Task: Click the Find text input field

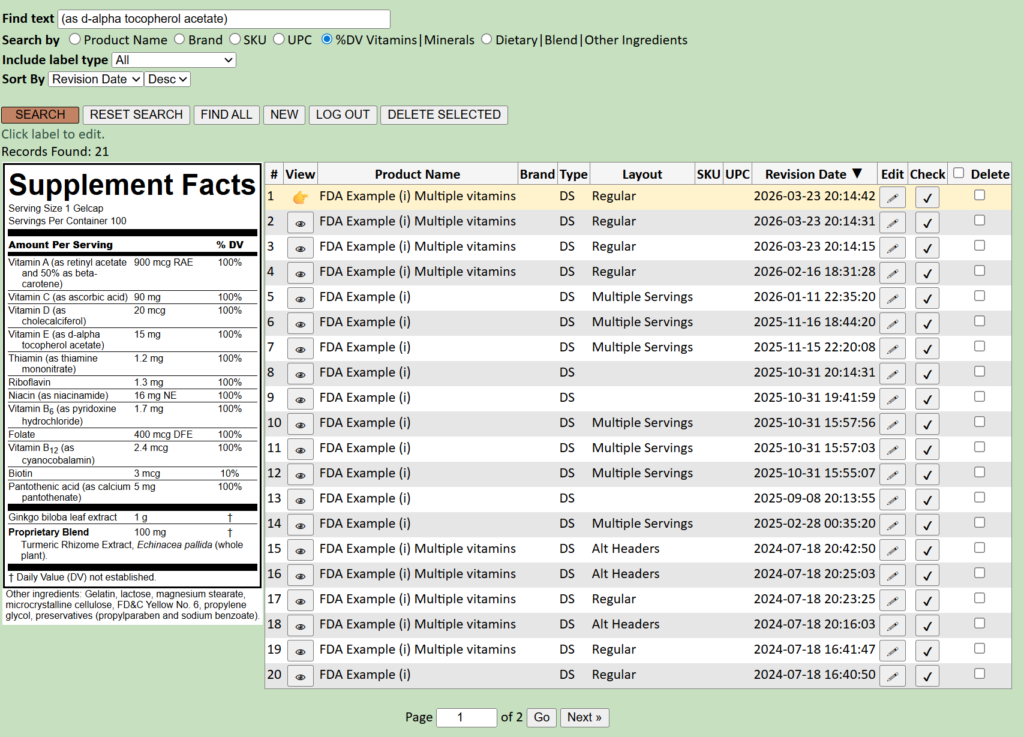Action: 224,19
